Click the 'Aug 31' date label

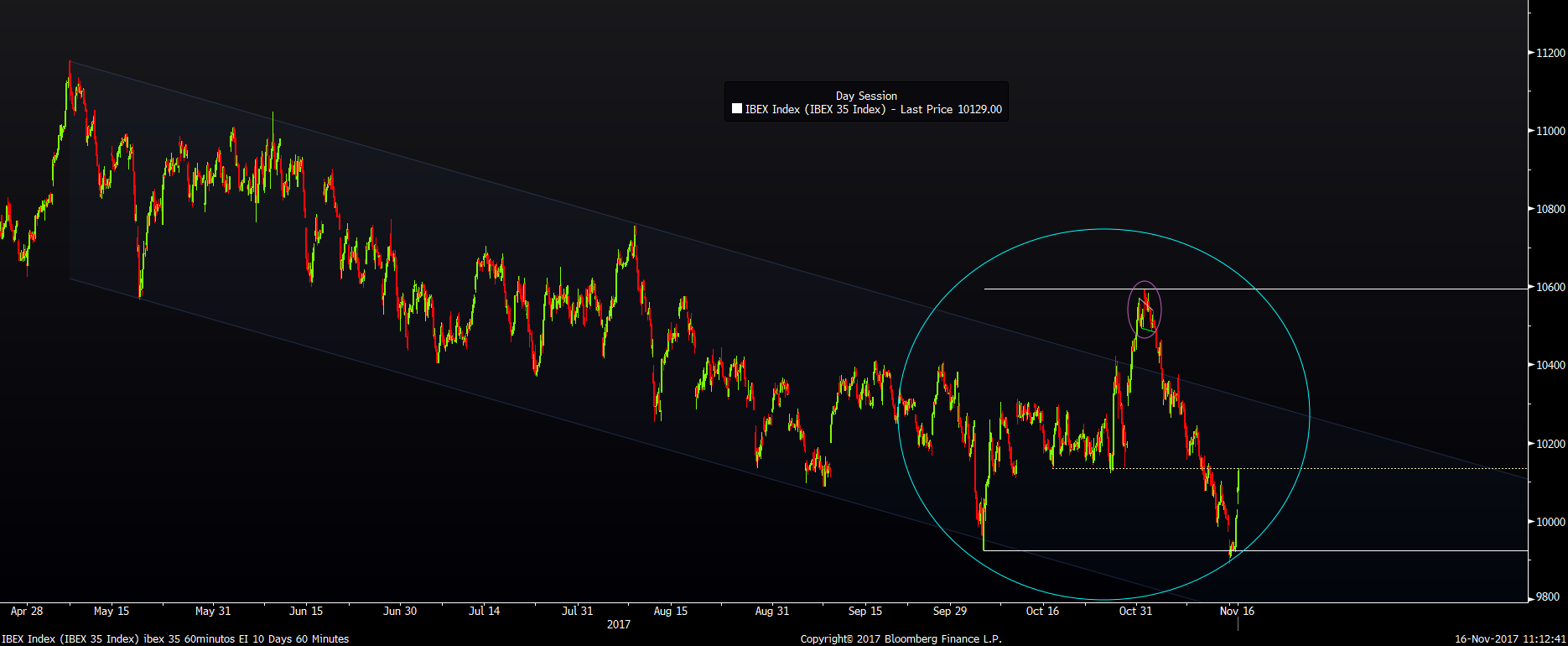tap(772, 611)
